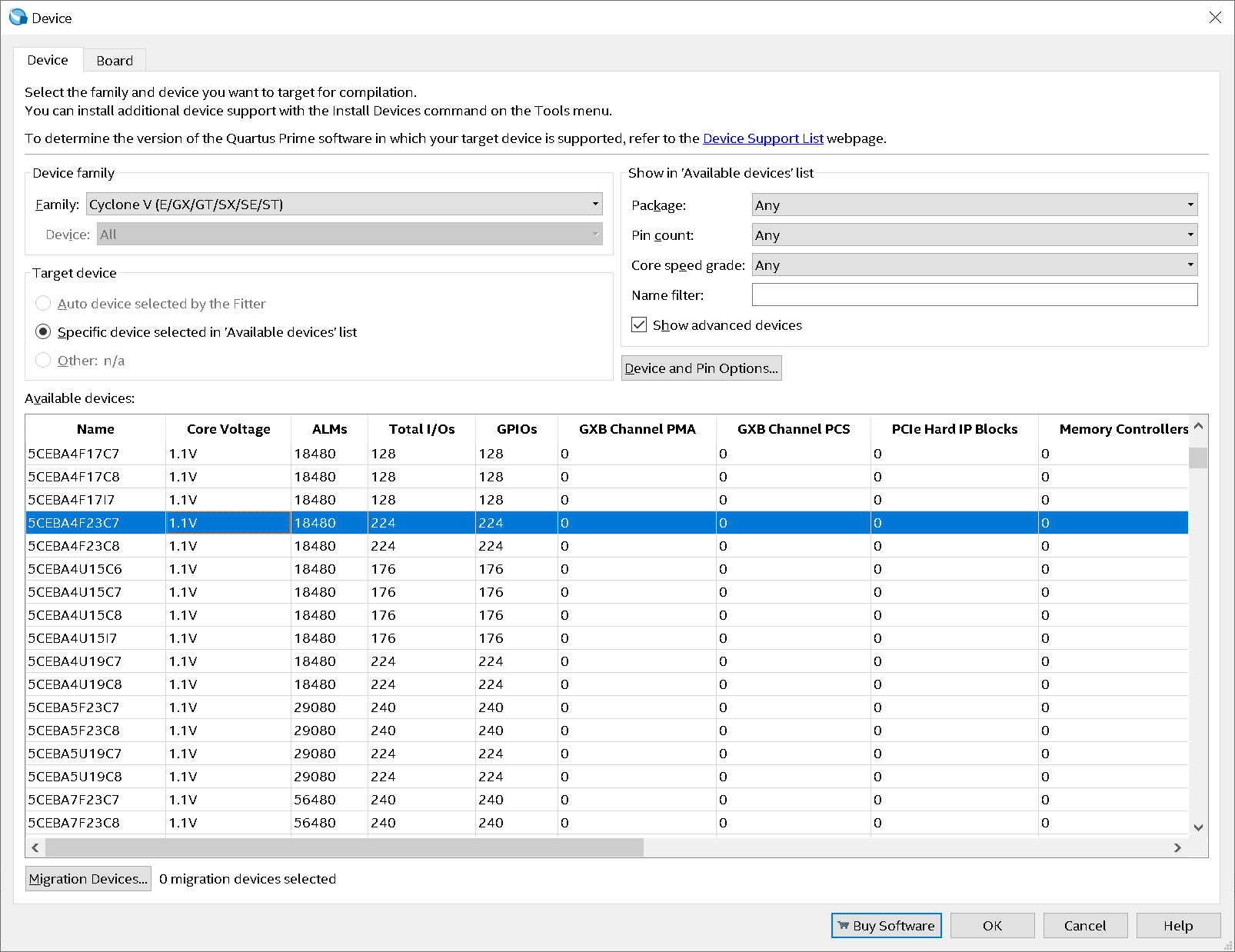Expand the Pin count dropdown
1235x952 pixels.
pos(974,235)
